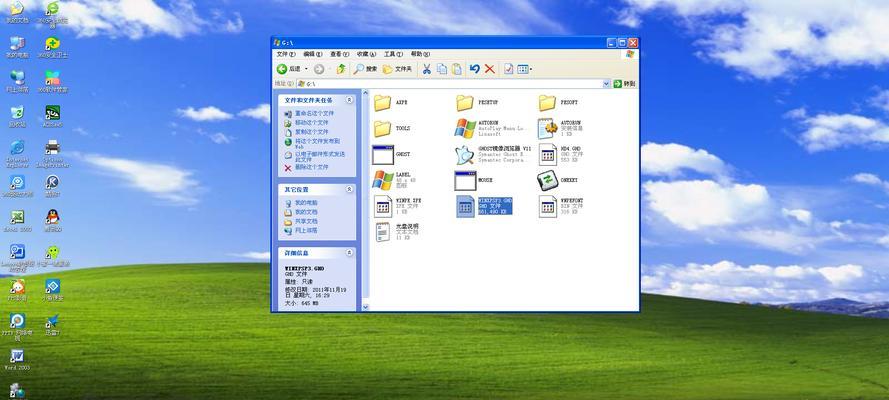889x400 pixels.
Task: Select the GHOST镜像浏览器 V11 icon
Action: click(x=465, y=154)
